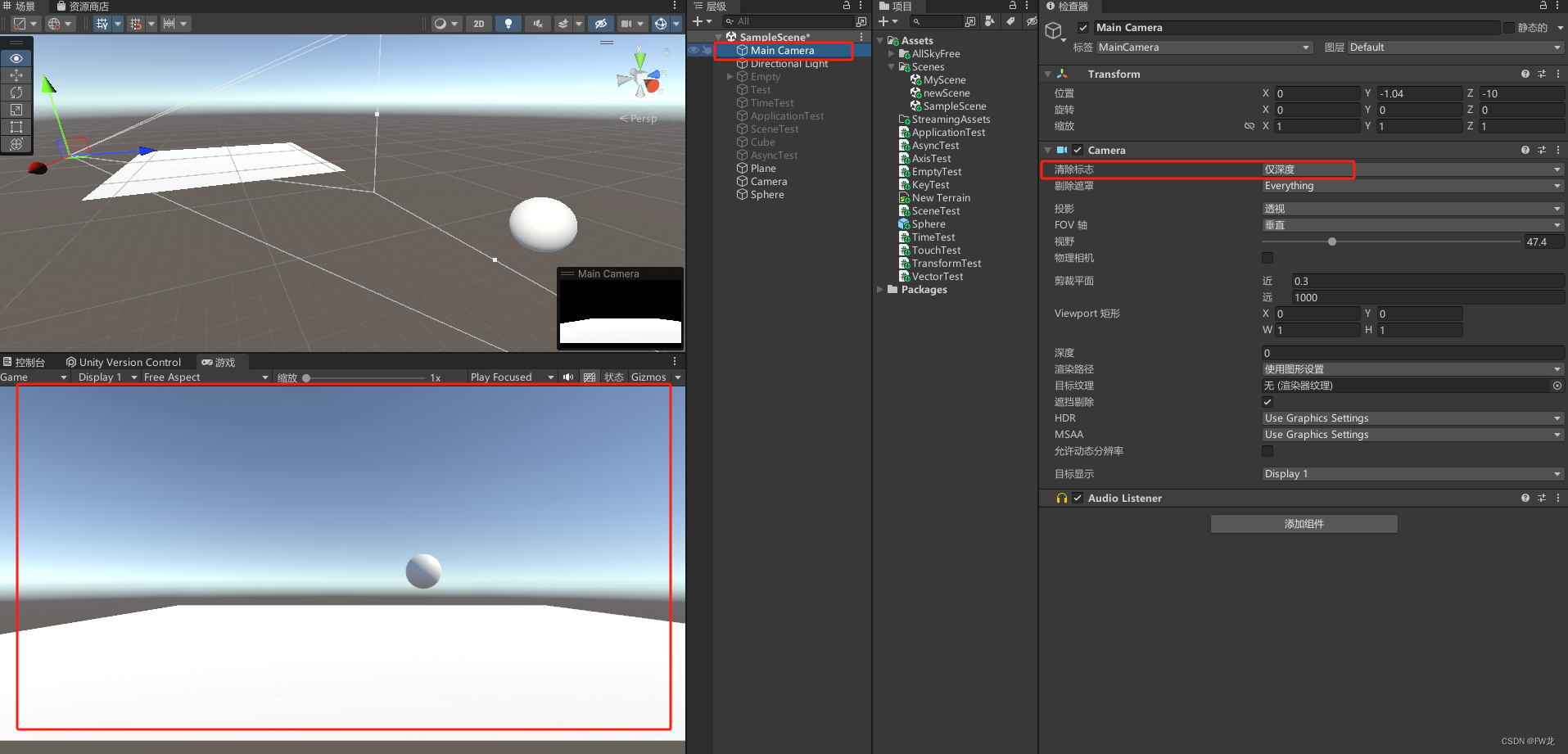Select the Scale tool in Scene toolbar
The width and height of the screenshot is (1568, 754).
16,110
